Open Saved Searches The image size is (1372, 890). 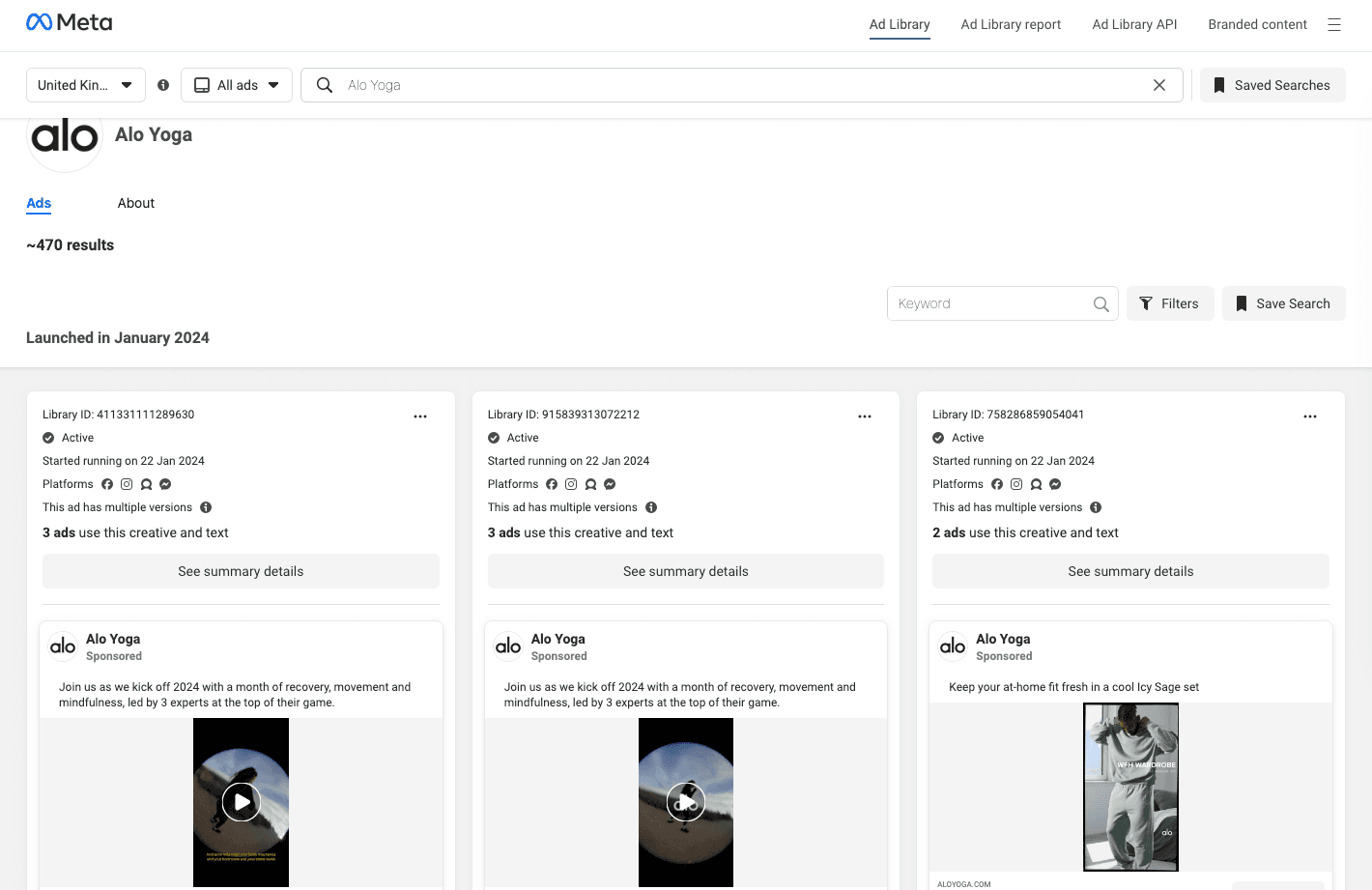point(1272,85)
